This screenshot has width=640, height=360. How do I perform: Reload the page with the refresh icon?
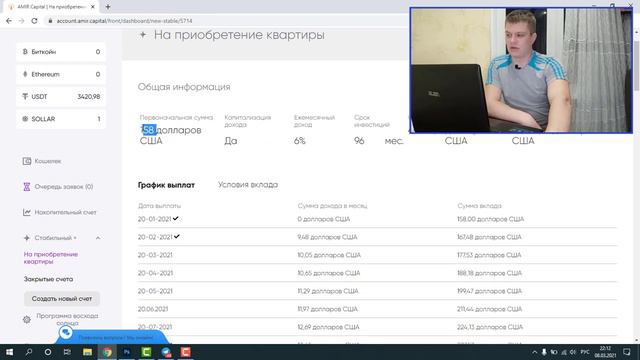34,20
